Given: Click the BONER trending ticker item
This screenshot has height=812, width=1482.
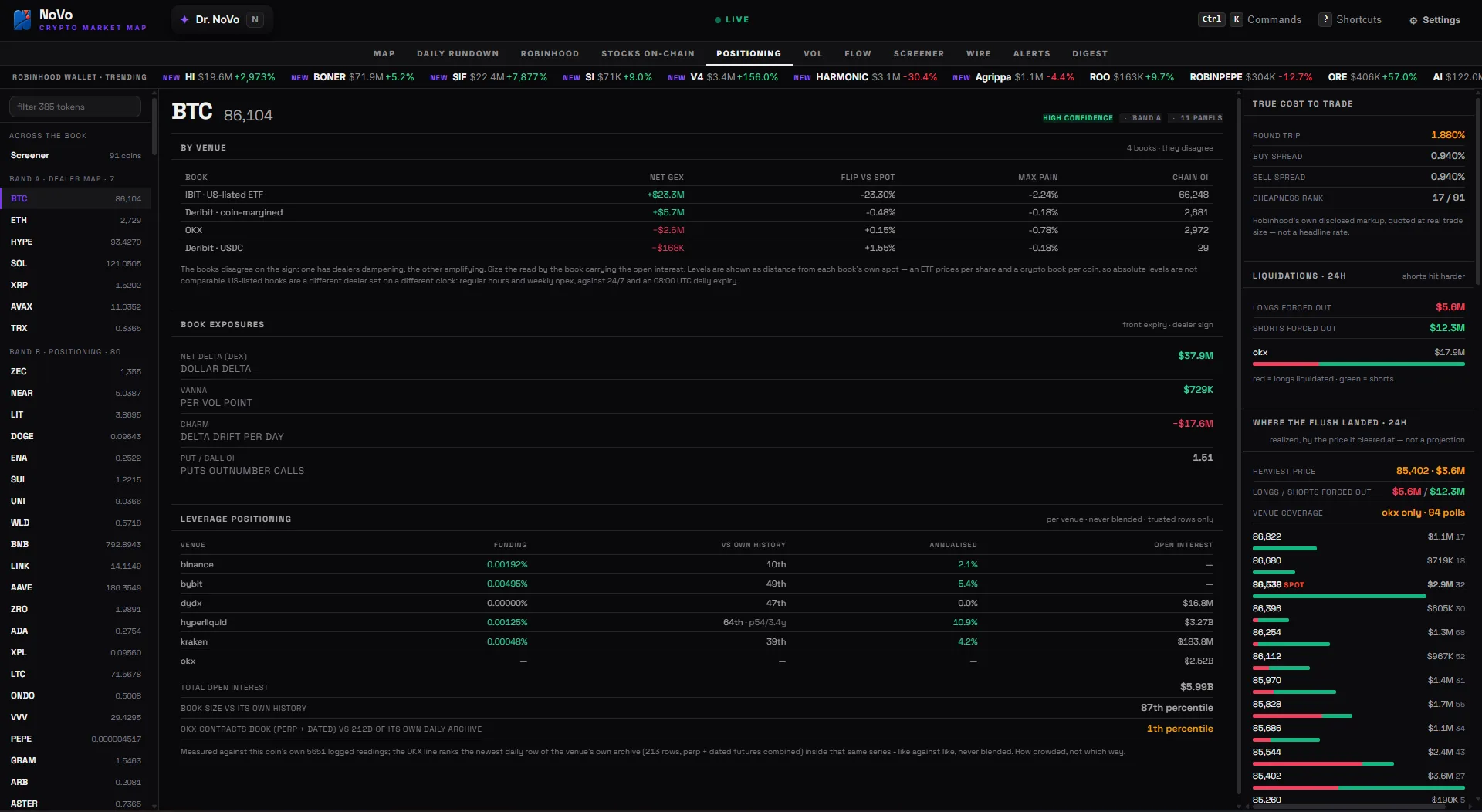Looking at the screenshot, I should click(352, 77).
